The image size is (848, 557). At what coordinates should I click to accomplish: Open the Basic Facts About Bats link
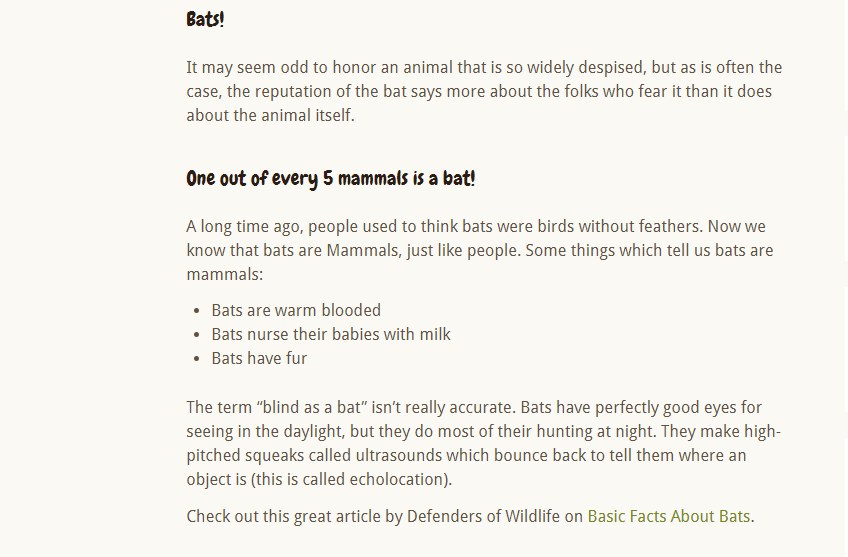(668, 516)
